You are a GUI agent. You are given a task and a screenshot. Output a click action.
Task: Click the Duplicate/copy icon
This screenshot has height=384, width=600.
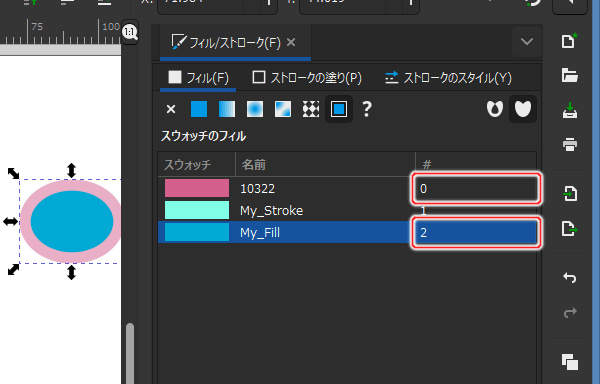[x=570, y=362]
